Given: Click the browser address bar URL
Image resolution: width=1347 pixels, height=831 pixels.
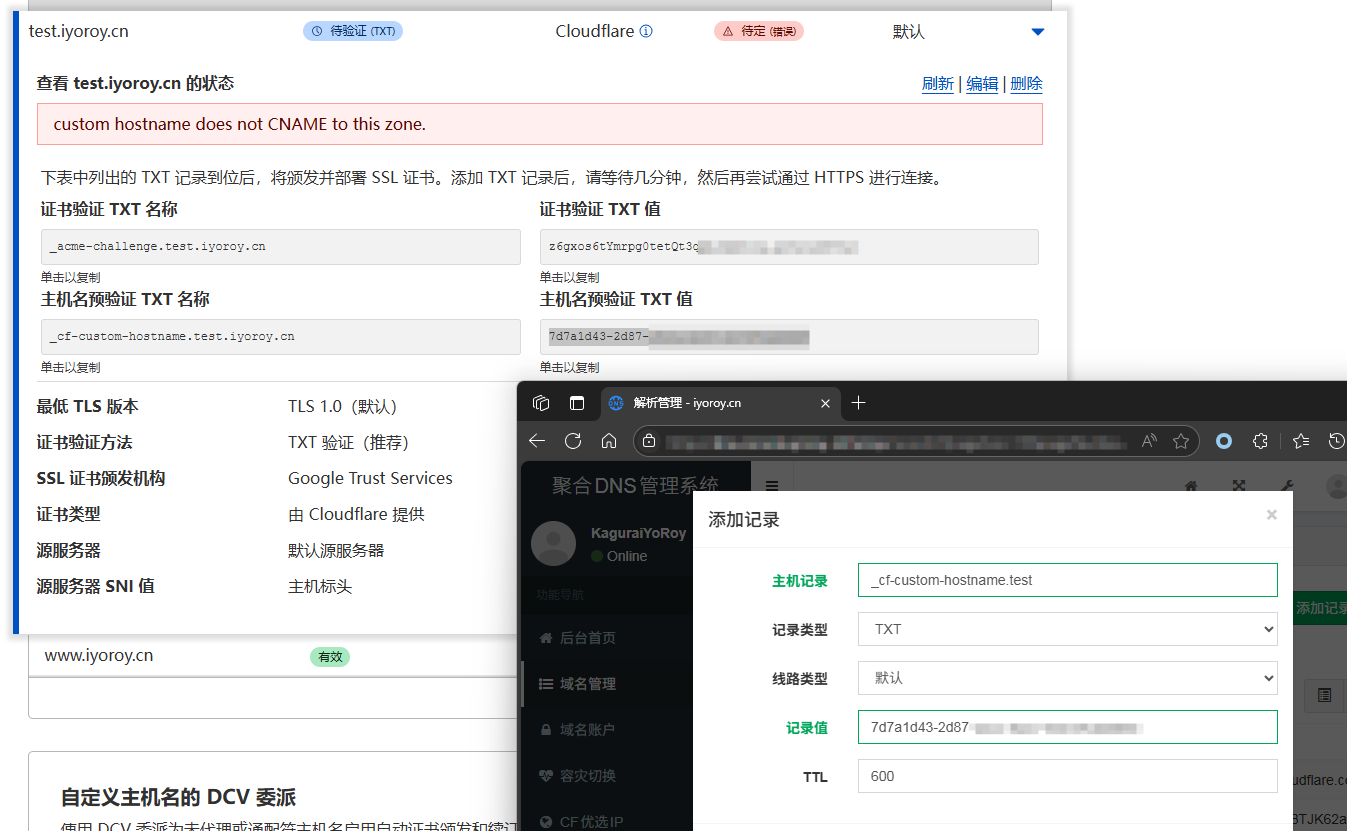Looking at the screenshot, I should coord(895,441).
